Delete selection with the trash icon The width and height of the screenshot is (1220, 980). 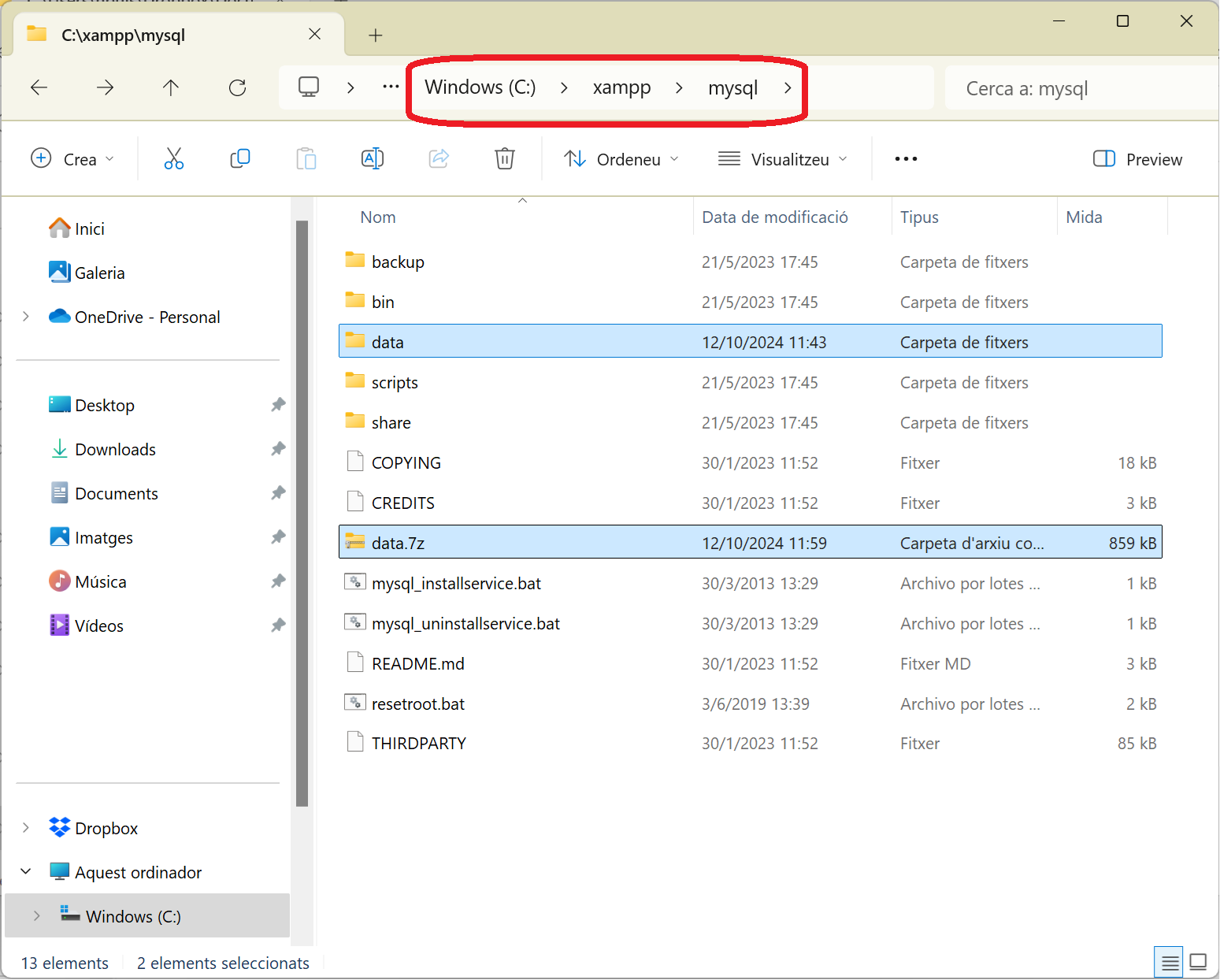[x=505, y=159]
